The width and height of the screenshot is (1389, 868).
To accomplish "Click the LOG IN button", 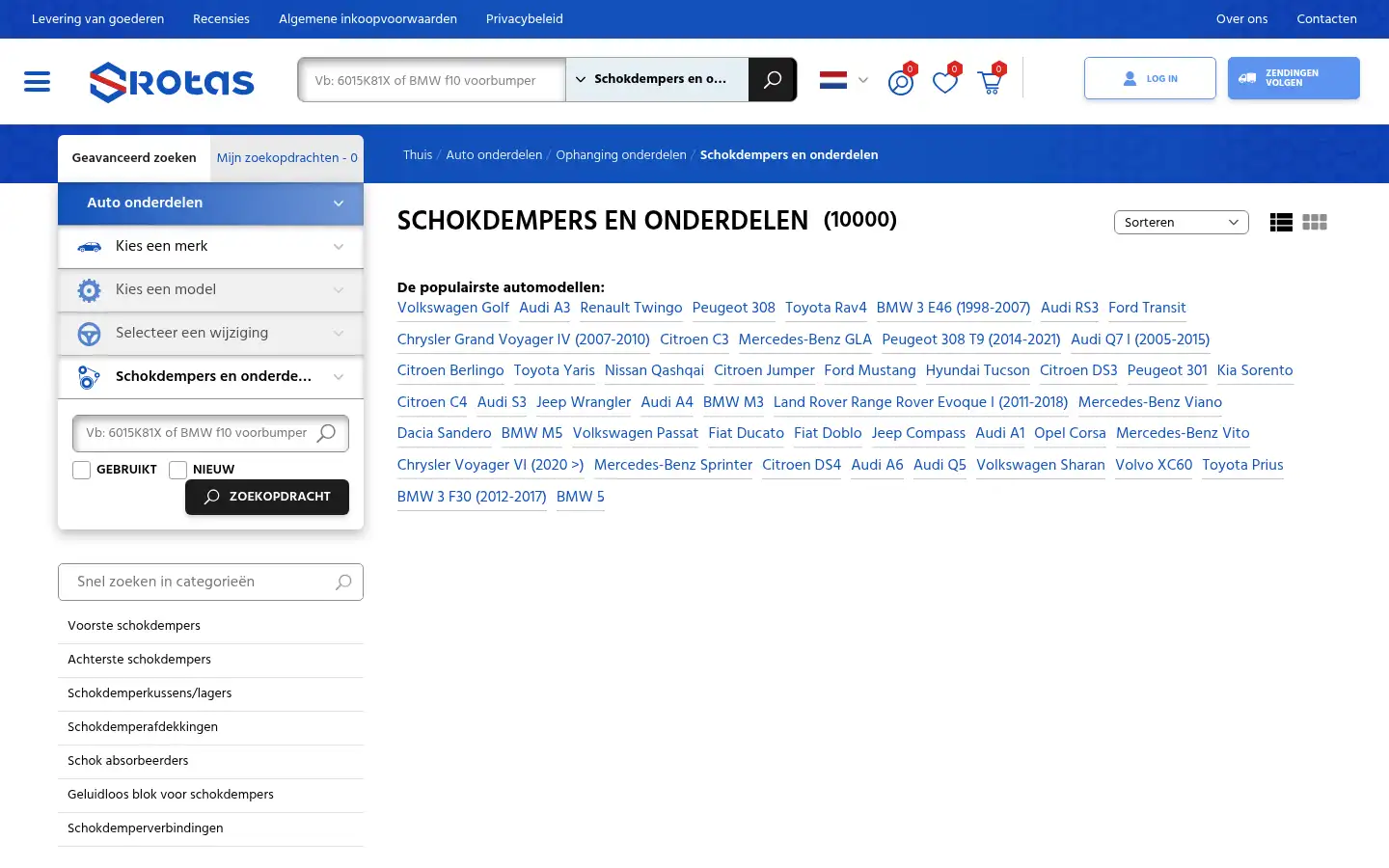I will point(1150,79).
